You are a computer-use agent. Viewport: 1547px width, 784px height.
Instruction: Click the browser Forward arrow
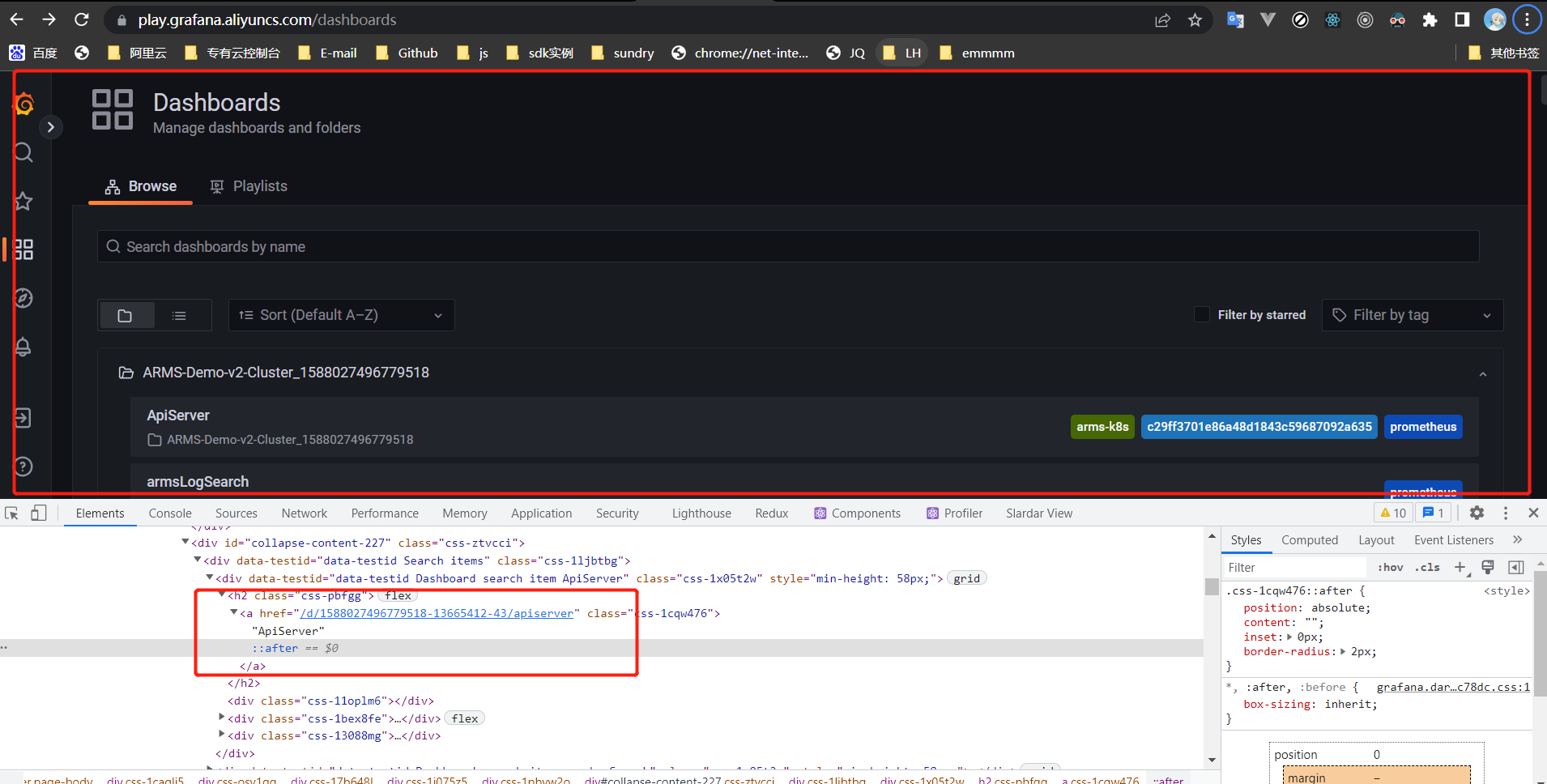tap(49, 19)
